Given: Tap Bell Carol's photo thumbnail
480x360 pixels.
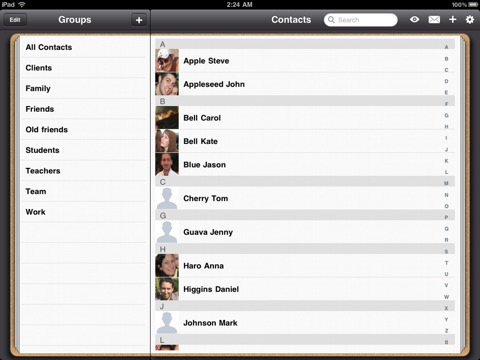Looking at the screenshot, I should click(167, 118).
